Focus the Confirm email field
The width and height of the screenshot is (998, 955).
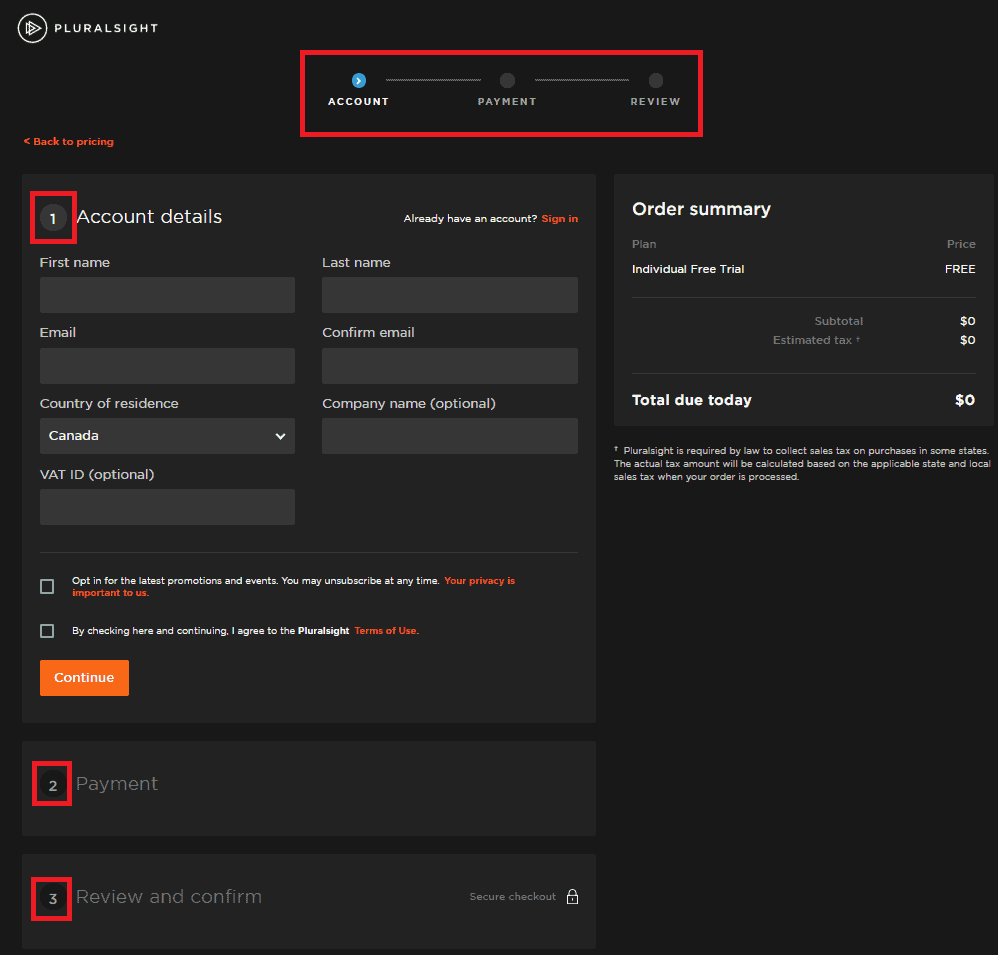(450, 366)
